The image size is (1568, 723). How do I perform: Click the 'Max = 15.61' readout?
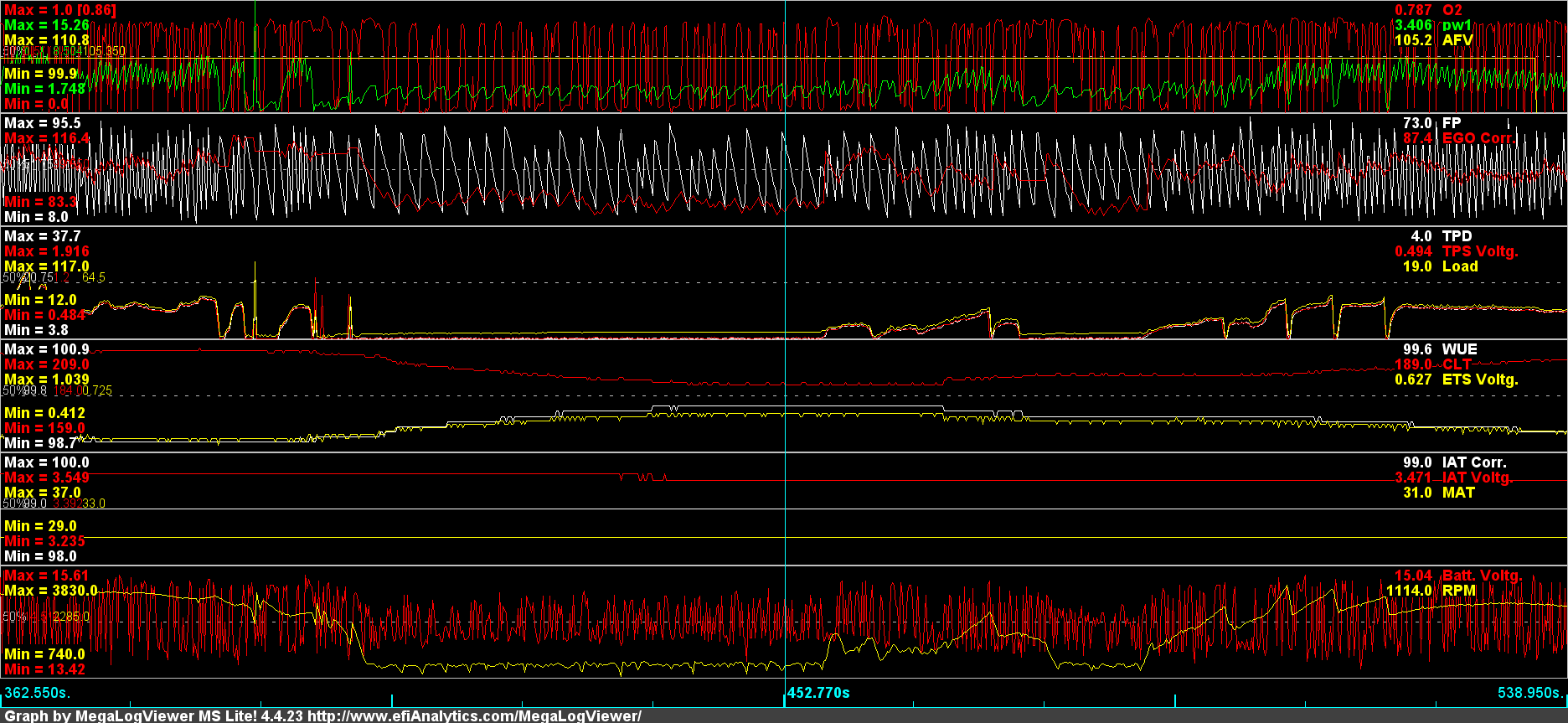tap(46, 576)
